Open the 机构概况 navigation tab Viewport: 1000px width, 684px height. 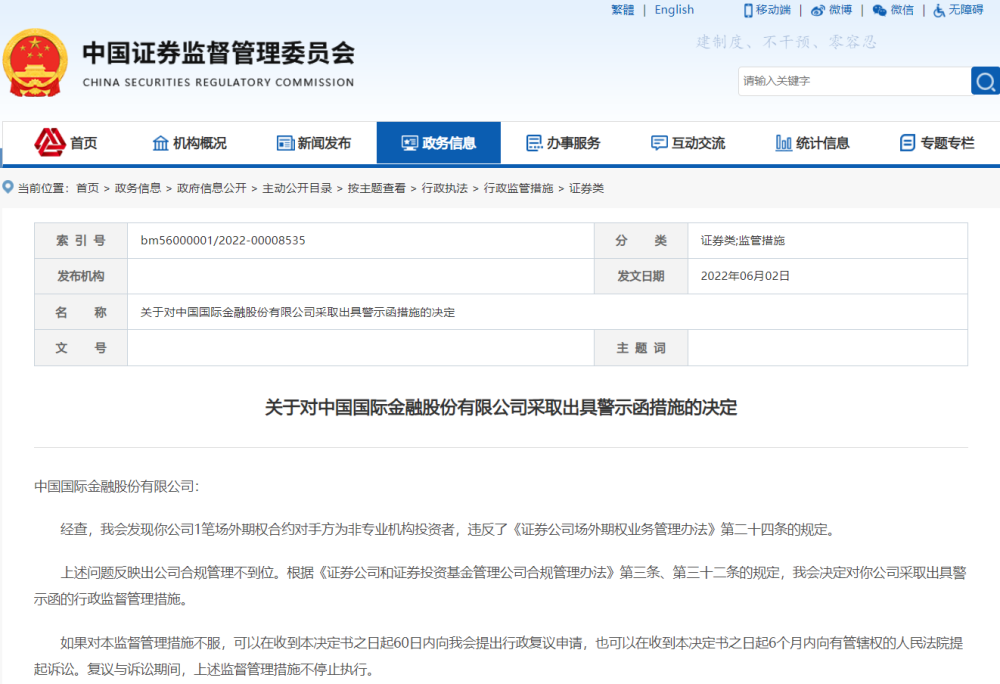(x=189, y=143)
